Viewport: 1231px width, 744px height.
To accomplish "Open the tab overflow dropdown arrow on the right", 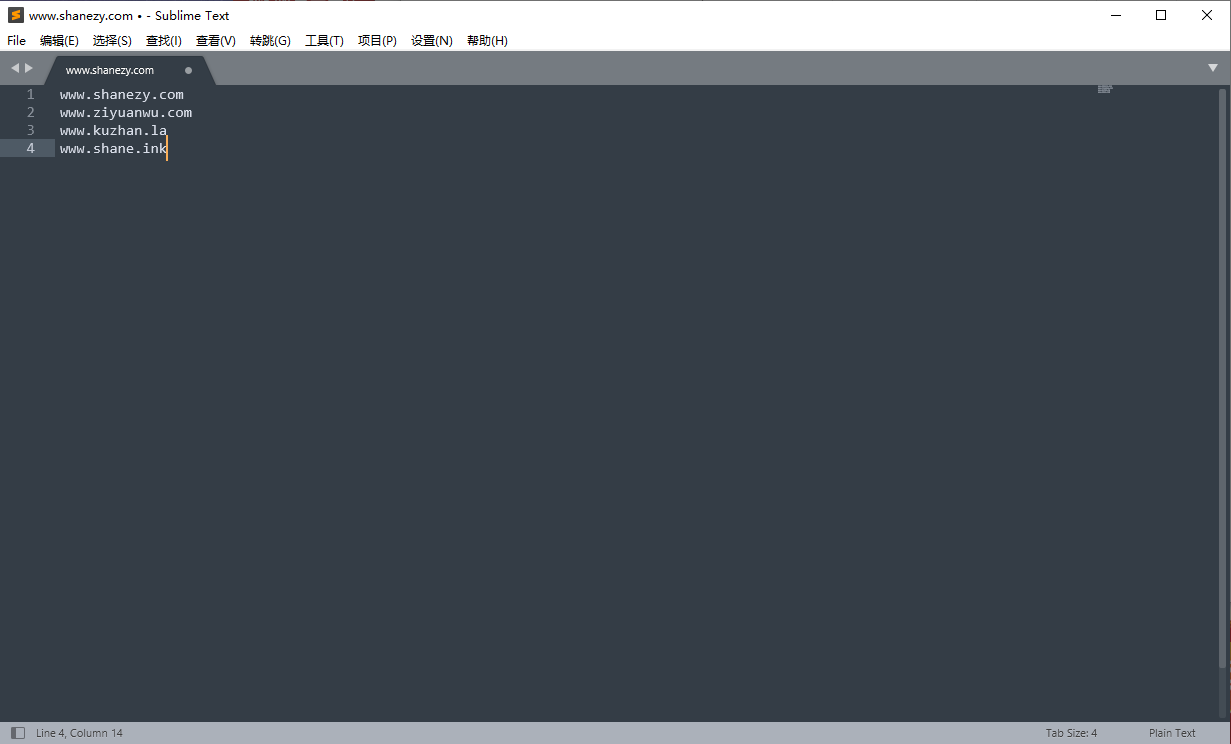I will pos(1213,67).
